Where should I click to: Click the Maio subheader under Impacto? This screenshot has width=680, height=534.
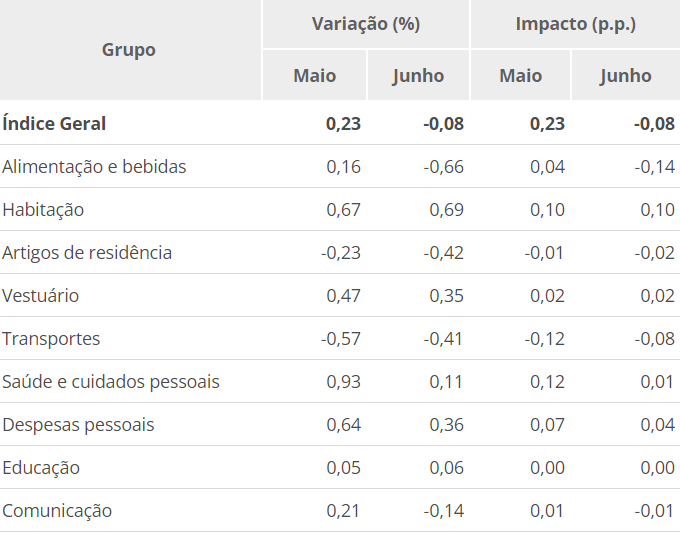tap(520, 76)
